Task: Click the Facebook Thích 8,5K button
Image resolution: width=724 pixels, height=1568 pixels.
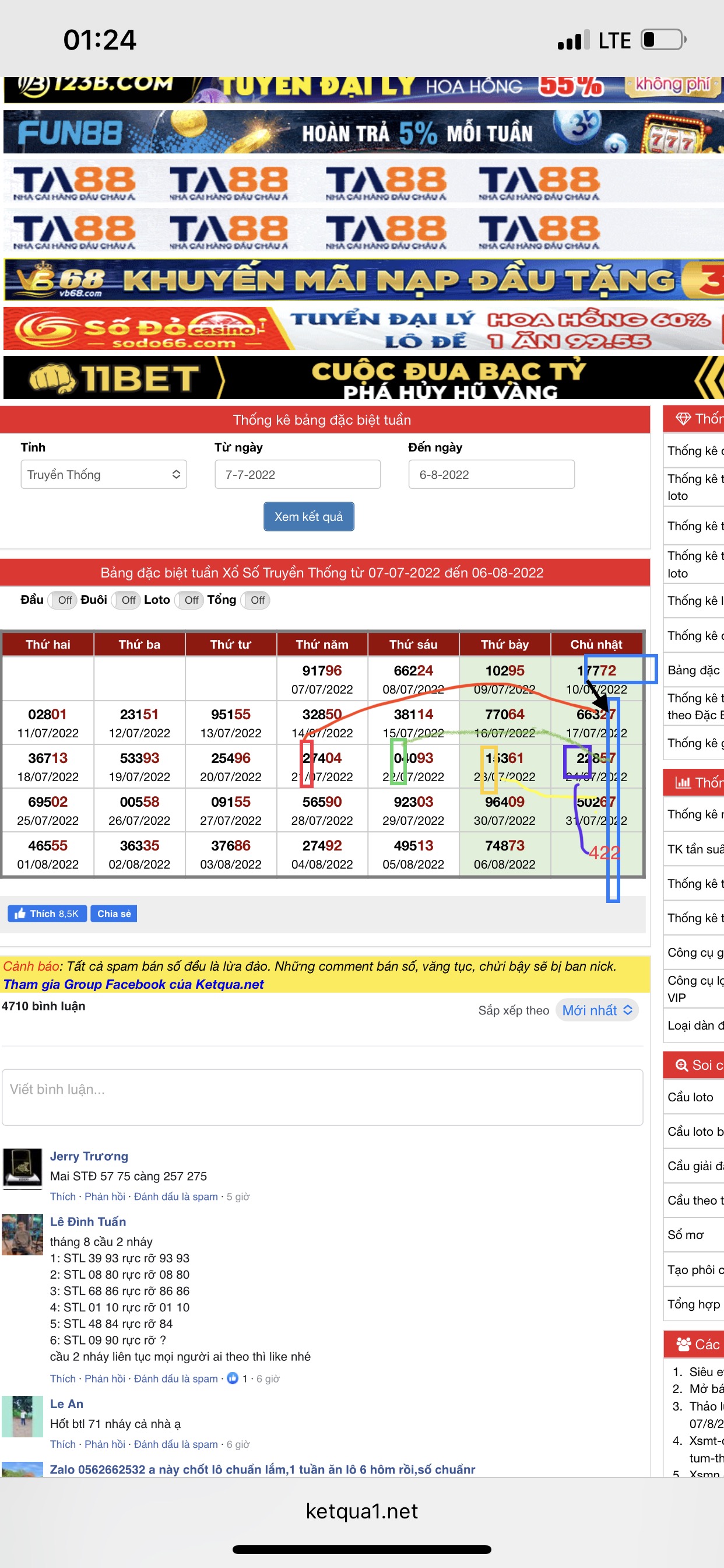Action: pos(47,914)
